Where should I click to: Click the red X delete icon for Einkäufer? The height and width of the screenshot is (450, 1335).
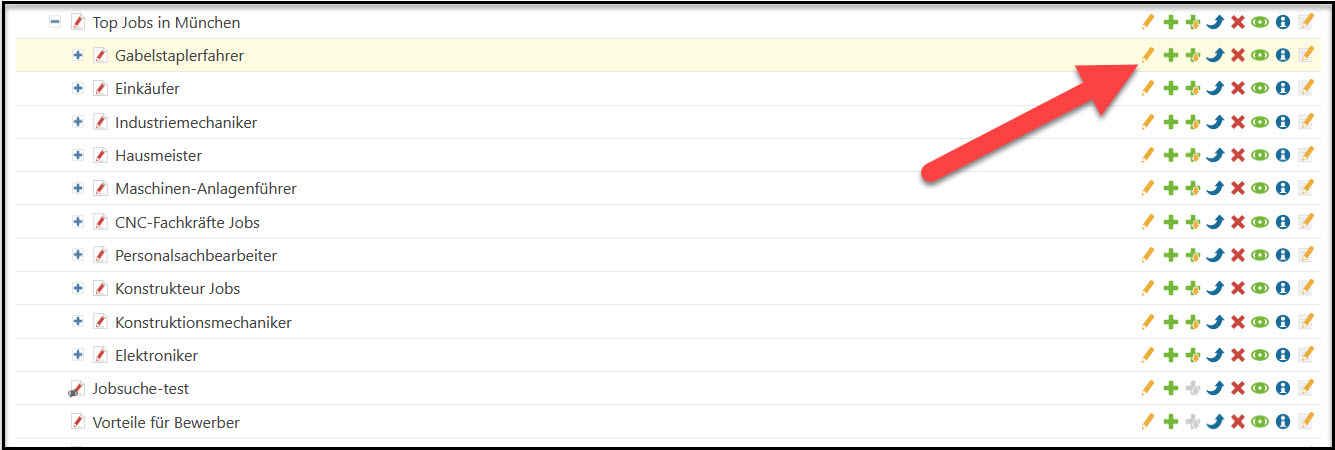[x=1237, y=88]
